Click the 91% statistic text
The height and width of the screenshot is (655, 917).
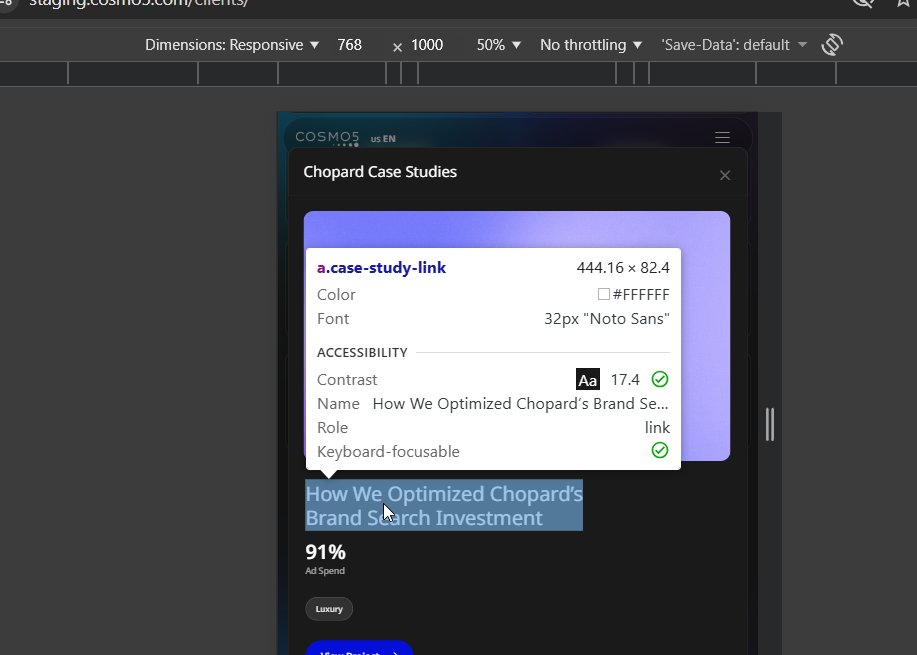(326, 552)
